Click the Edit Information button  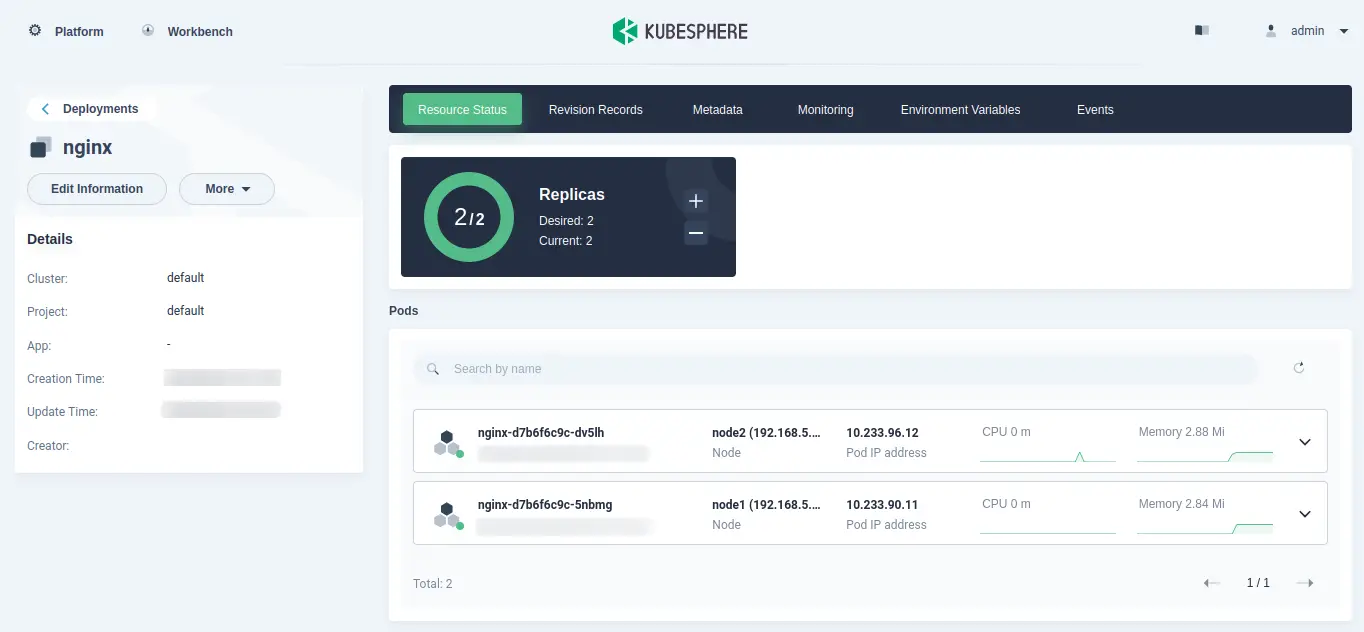coord(97,189)
